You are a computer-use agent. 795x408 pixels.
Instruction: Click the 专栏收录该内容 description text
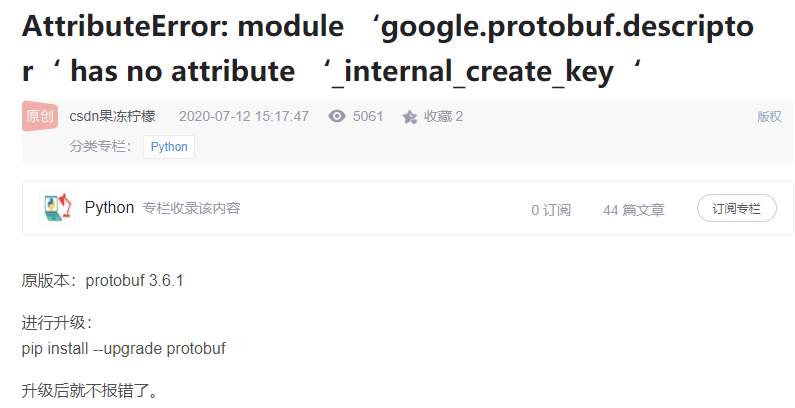pyautogui.click(x=191, y=209)
